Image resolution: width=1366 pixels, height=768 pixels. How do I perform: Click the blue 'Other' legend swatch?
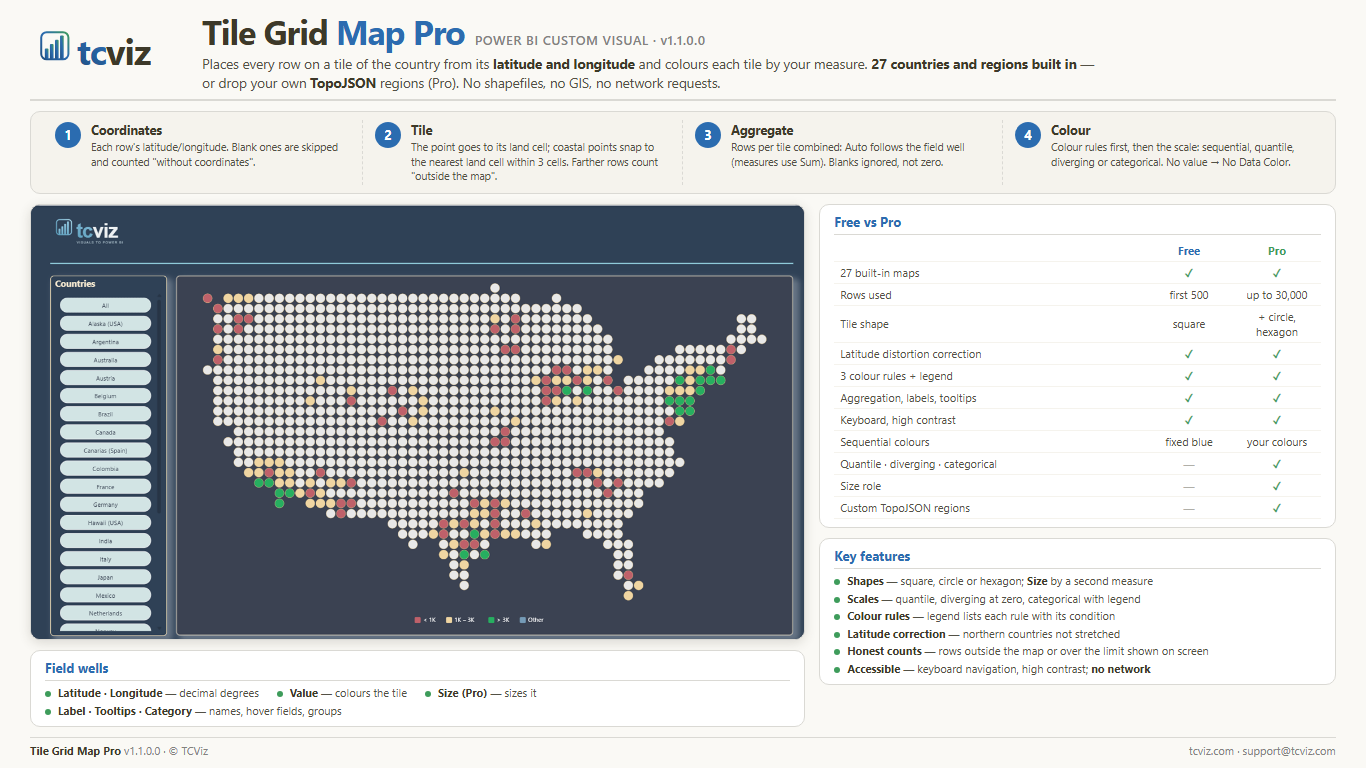click(x=523, y=620)
